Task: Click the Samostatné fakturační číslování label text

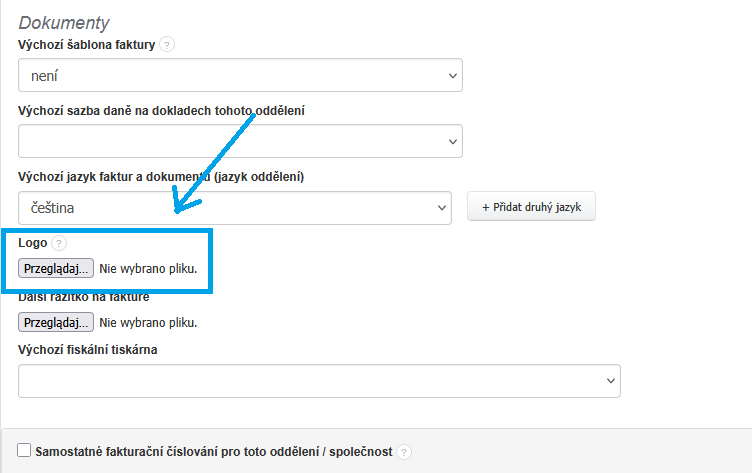Action: click(x=213, y=452)
